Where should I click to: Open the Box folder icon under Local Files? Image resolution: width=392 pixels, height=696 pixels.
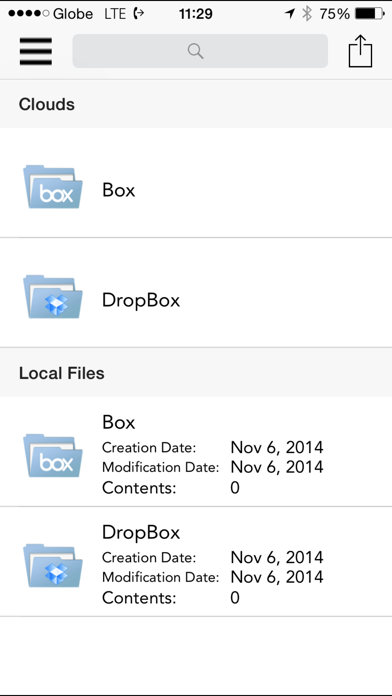[x=53, y=455]
